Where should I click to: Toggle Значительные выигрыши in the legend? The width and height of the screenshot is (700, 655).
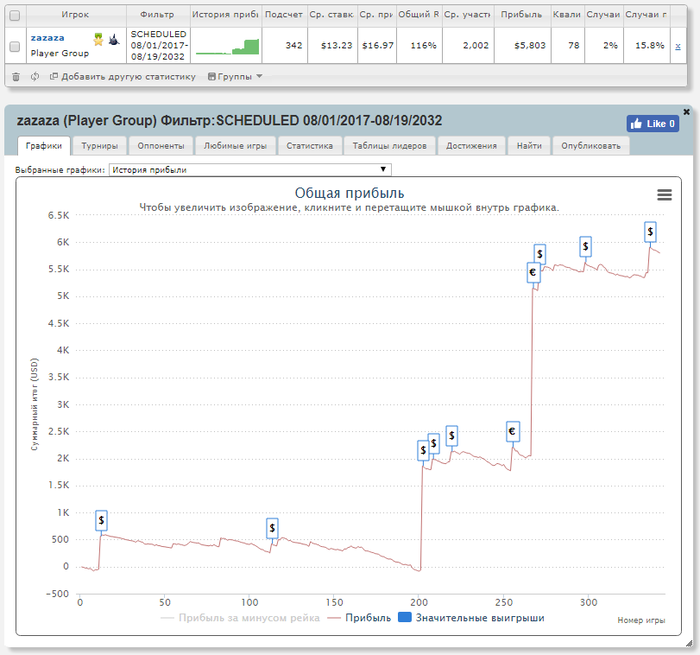tap(471, 618)
